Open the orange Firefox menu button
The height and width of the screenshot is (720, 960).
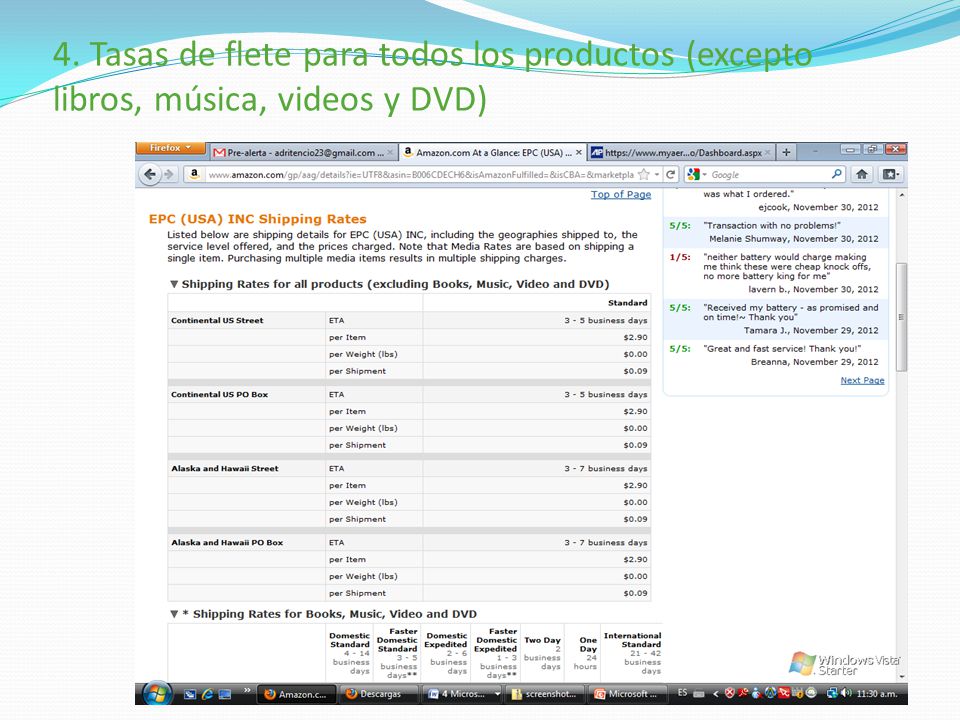coord(170,148)
